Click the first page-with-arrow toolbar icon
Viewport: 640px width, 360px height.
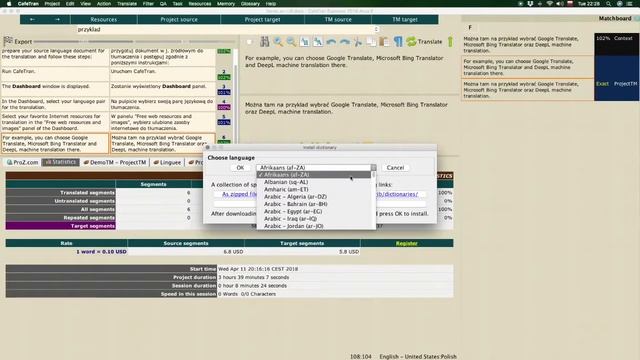point(304,41)
